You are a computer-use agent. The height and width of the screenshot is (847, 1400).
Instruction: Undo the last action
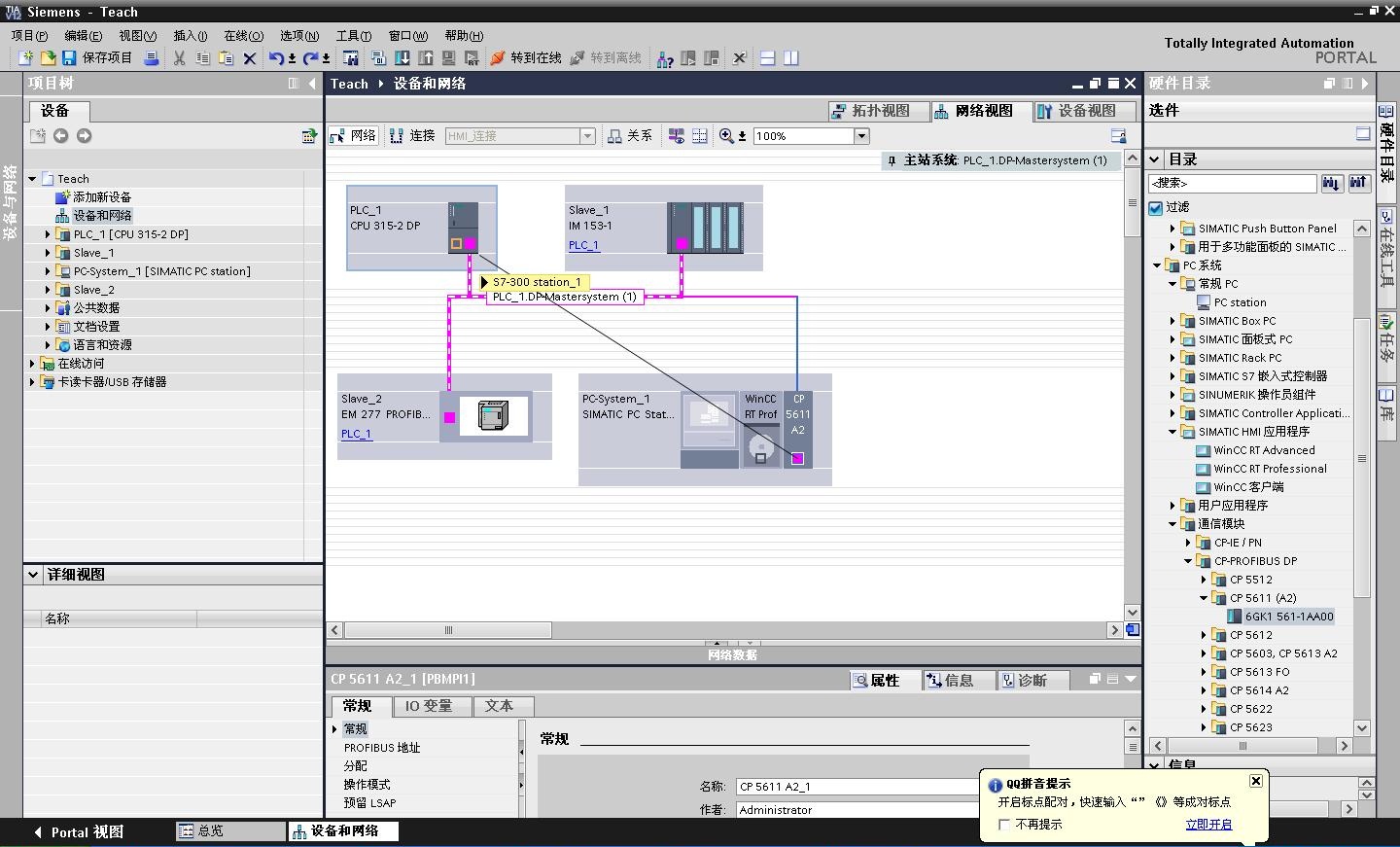pos(276,58)
